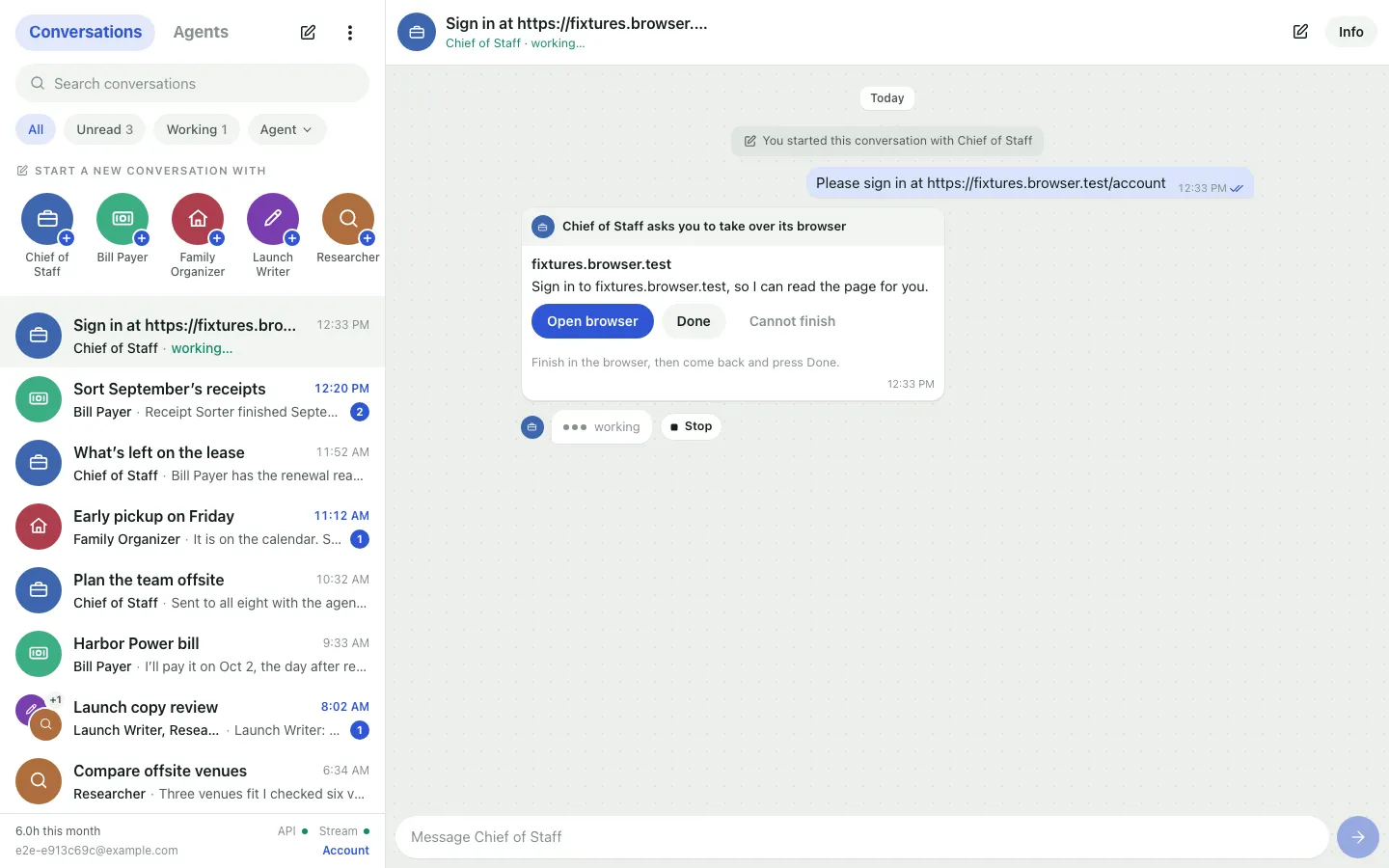Filter conversations by Unread 3
The width and height of the screenshot is (1389, 868).
click(105, 129)
